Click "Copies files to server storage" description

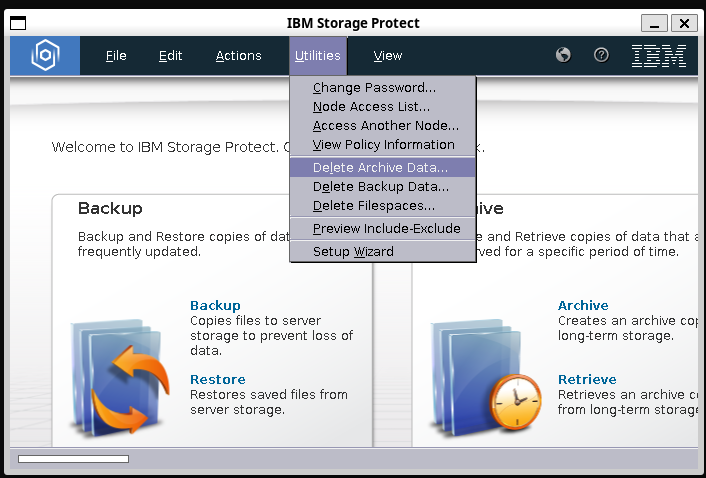tap(272, 335)
